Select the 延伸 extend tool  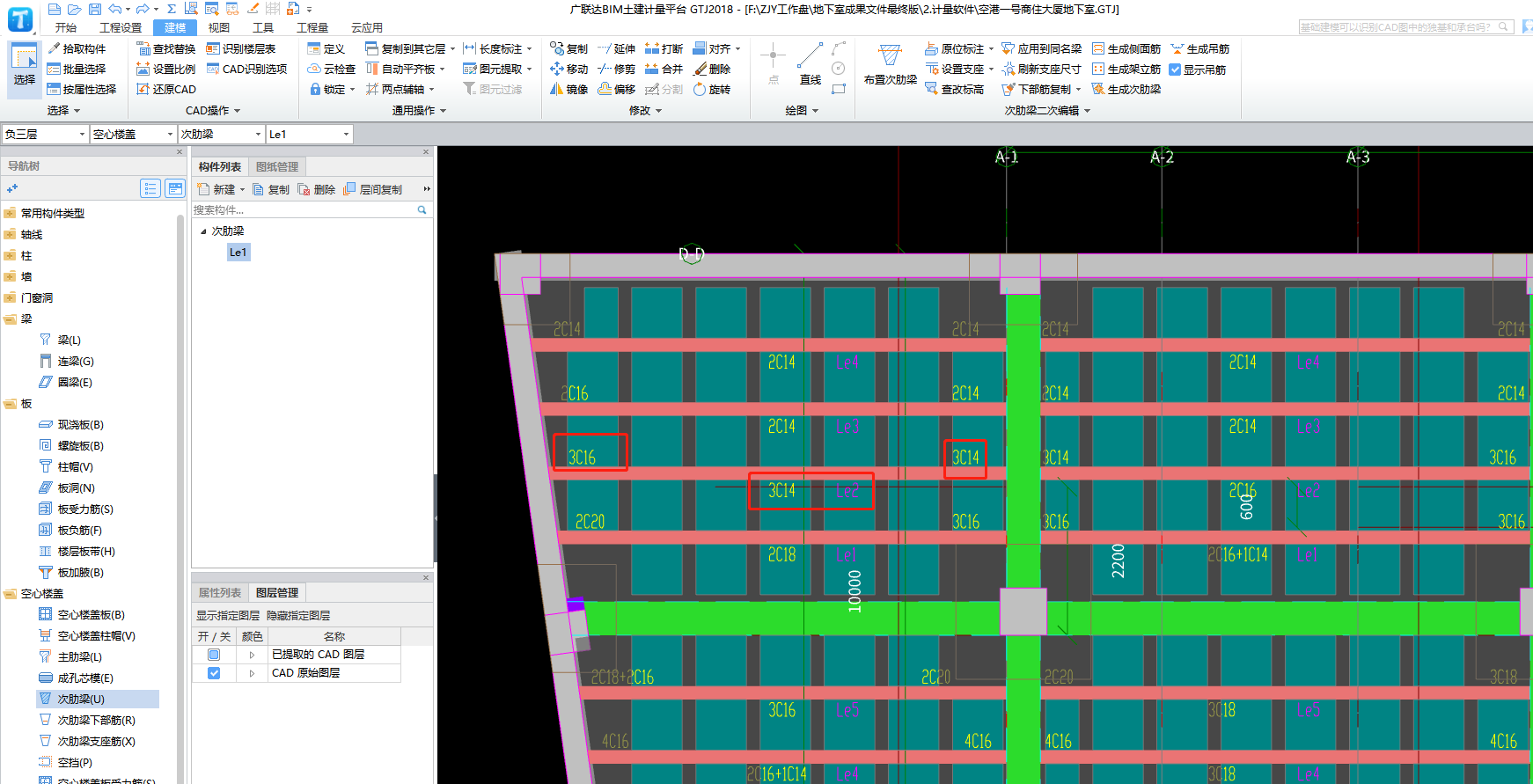[x=616, y=48]
